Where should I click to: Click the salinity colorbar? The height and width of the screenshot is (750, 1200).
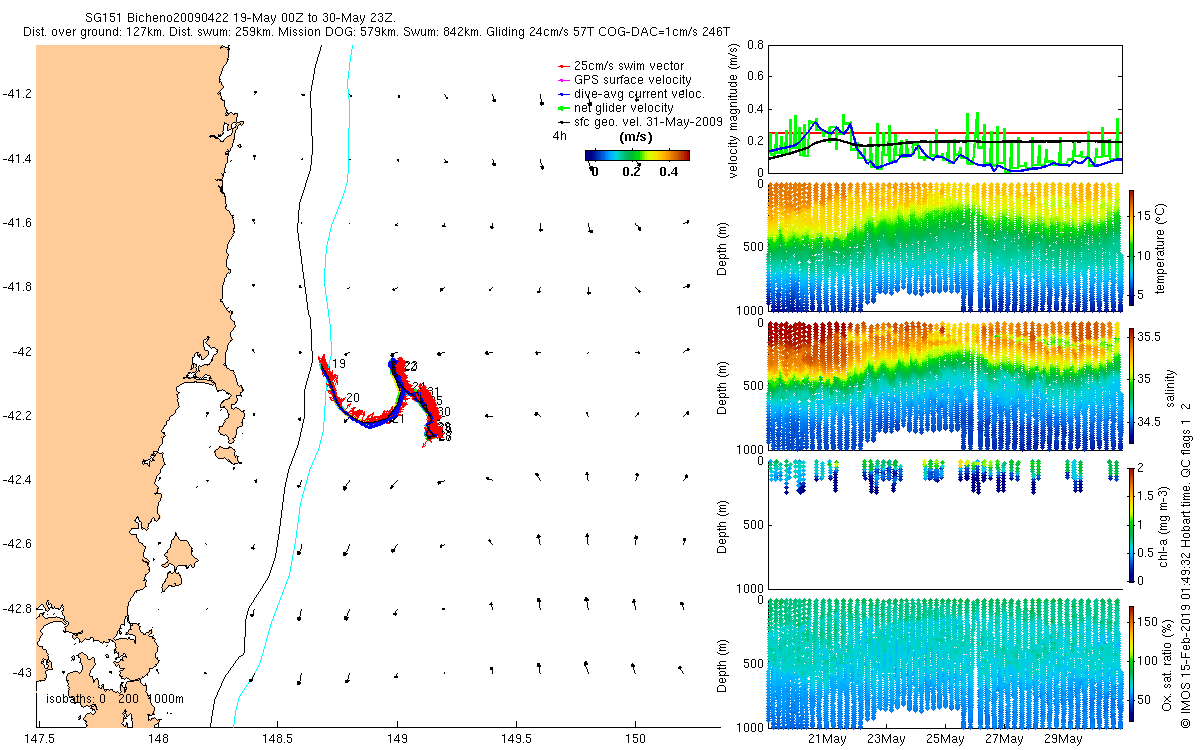click(1132, 385)
